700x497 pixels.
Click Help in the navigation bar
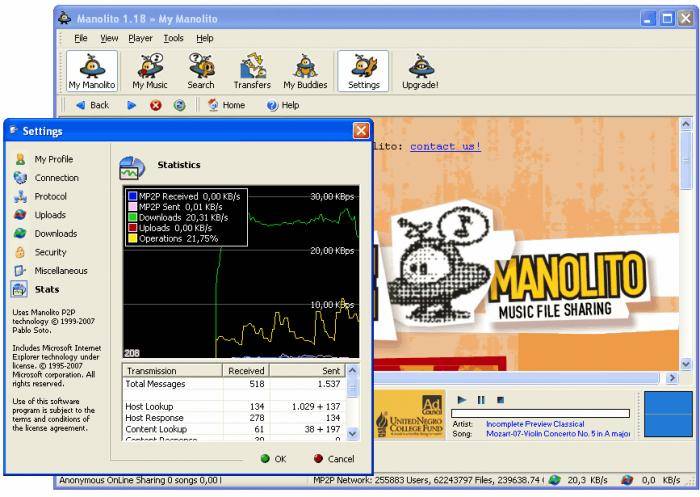point(283,105)
